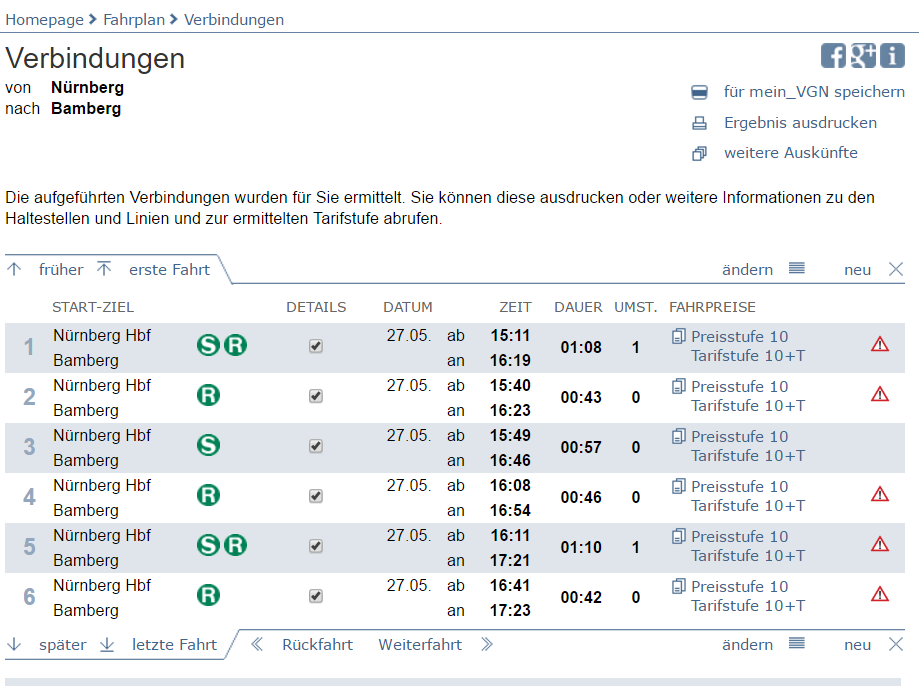This screenshot has width=919, height=686.
Task: Click the Rückfahrt link
Action: click(317, 645)
